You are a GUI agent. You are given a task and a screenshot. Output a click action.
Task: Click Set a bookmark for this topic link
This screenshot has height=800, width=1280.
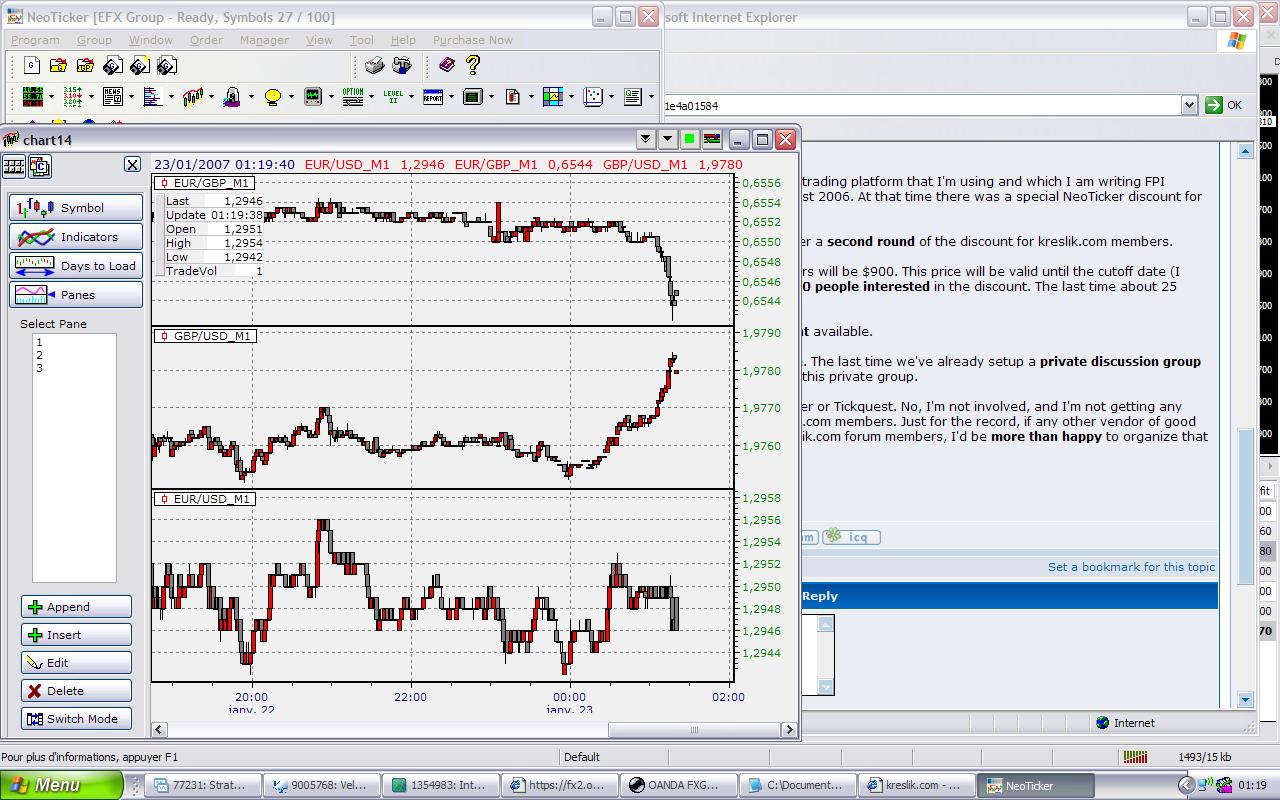tap(1131, 567)
